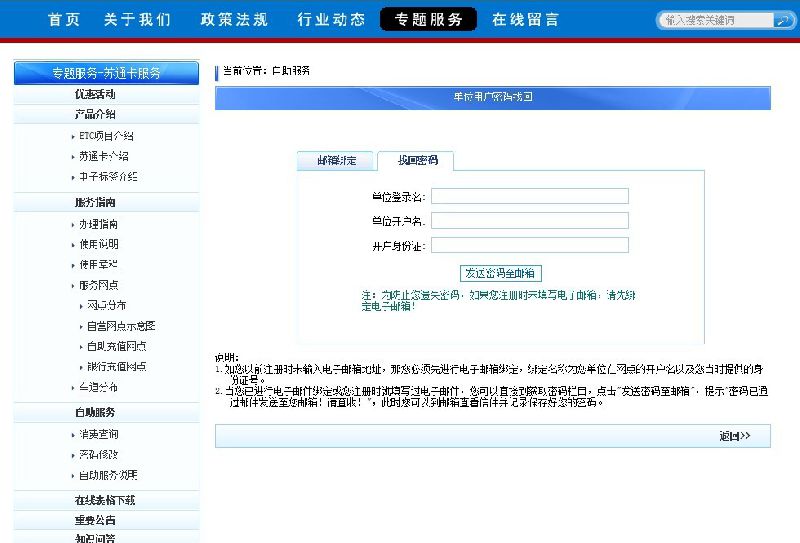The height and width of the screenshot is (543, 800).
Task: Click the 首页 navigation menu item
Action: [x=64, y=20]
